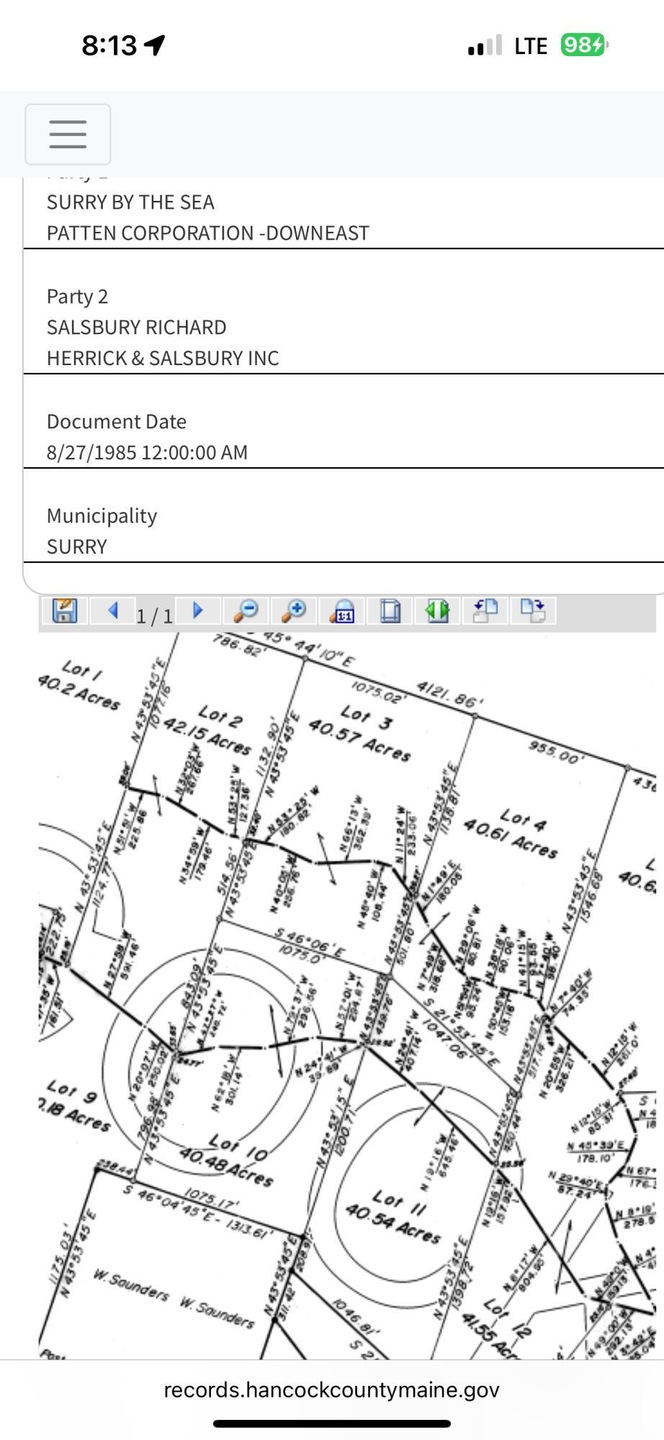Click the 1 / 1 page indicator
Image resolution: width=664 pixels, height=1440 pixels.
click(x=154, y=616)
